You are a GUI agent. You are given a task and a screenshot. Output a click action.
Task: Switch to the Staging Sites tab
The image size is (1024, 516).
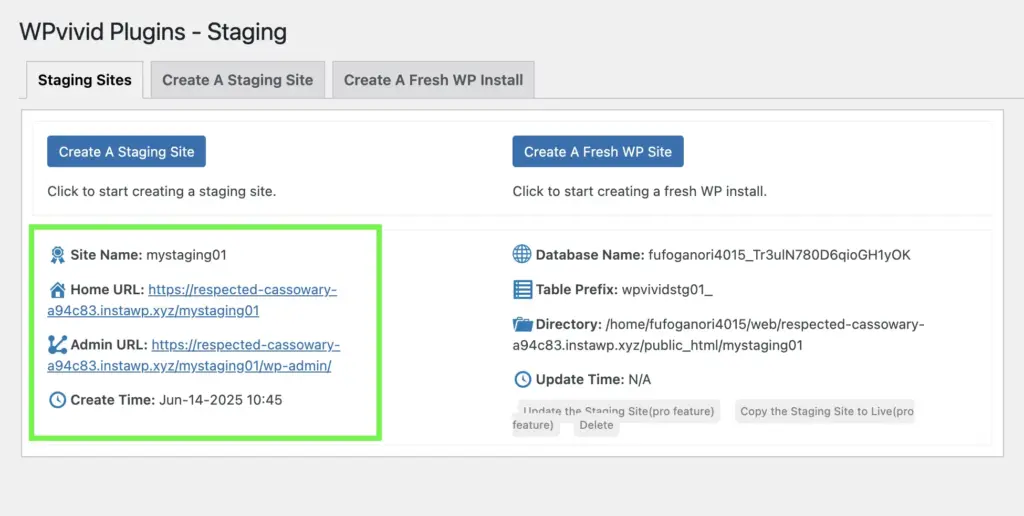tap(85, 80)
